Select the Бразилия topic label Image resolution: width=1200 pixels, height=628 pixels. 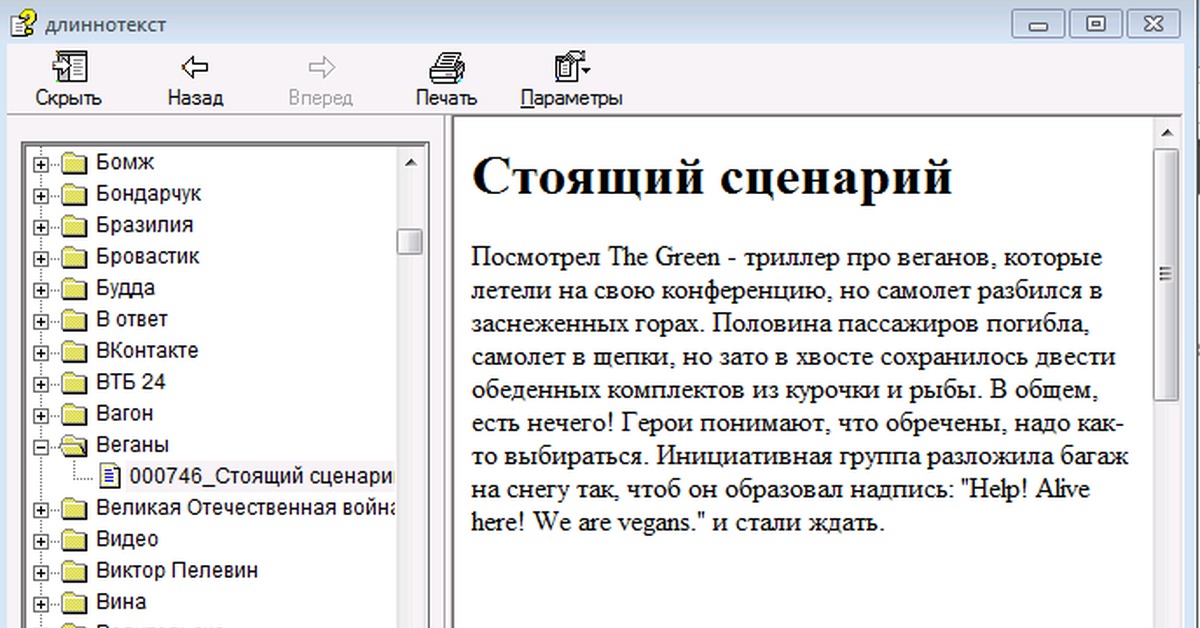145,225
